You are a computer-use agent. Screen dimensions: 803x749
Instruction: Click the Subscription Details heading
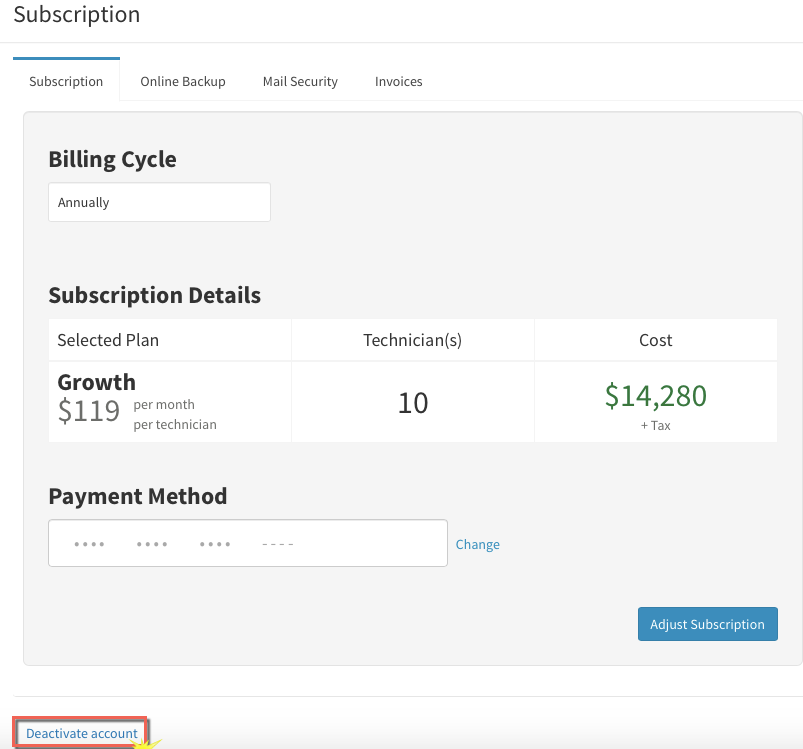(x=155, y=295)
